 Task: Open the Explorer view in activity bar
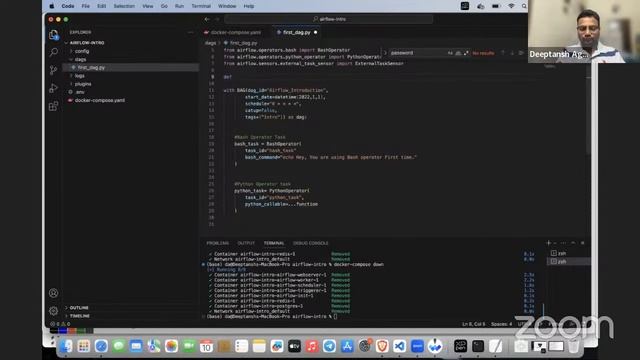(x=53, y=35)
